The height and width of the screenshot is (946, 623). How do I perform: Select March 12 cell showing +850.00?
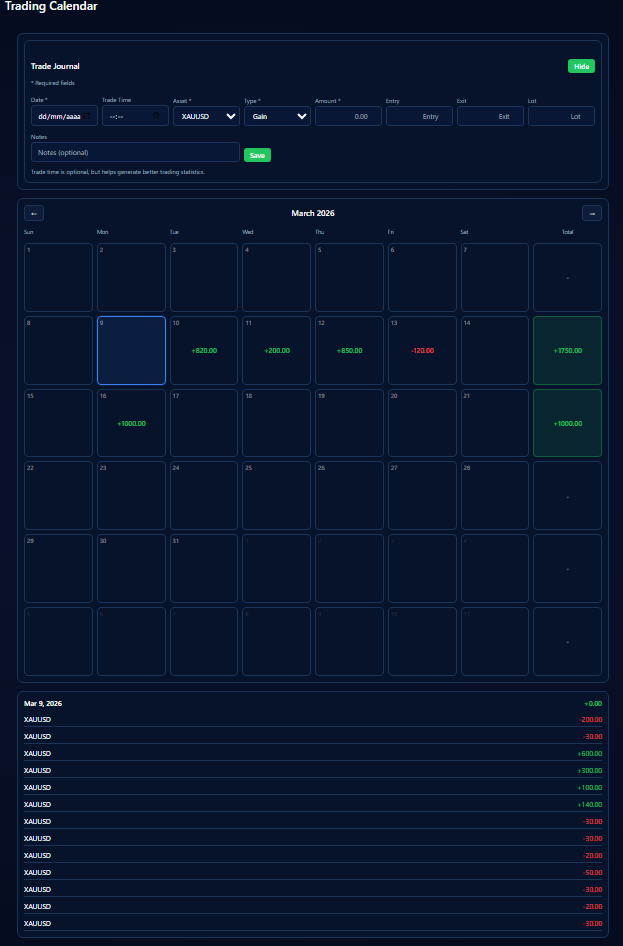[349, 351]
